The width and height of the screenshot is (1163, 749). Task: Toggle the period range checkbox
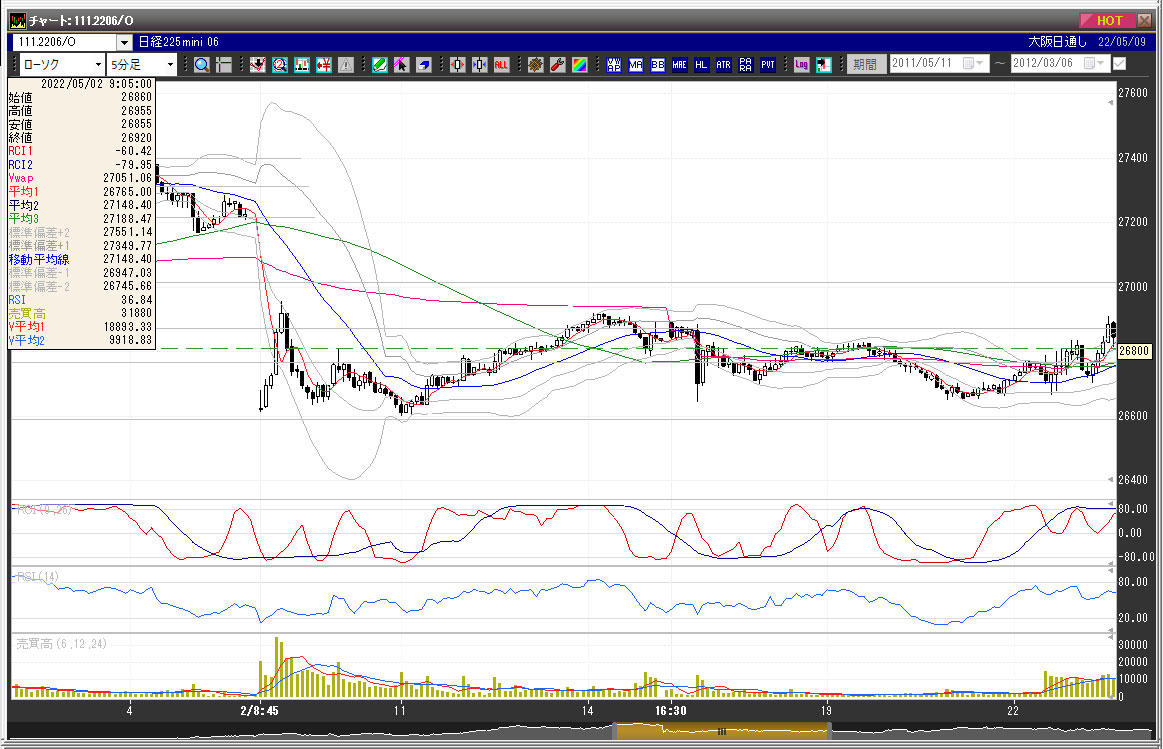coord(1120,64)
